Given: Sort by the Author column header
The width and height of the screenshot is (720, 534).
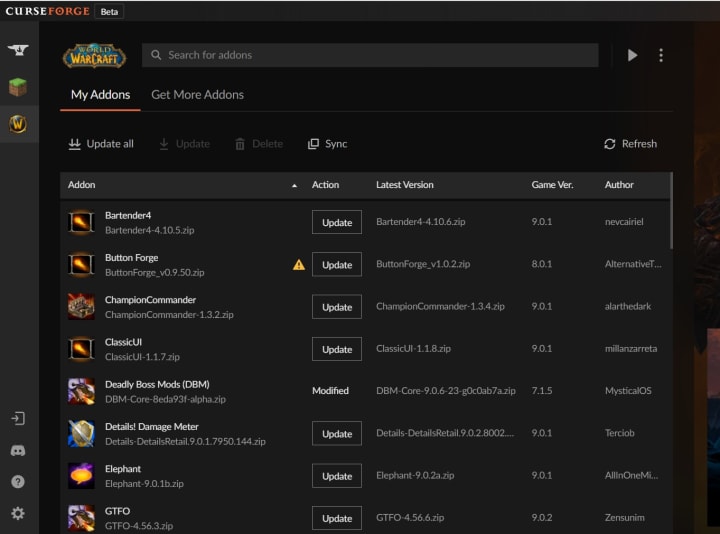Looking at the screenshot, I should [x=619, y=185].
